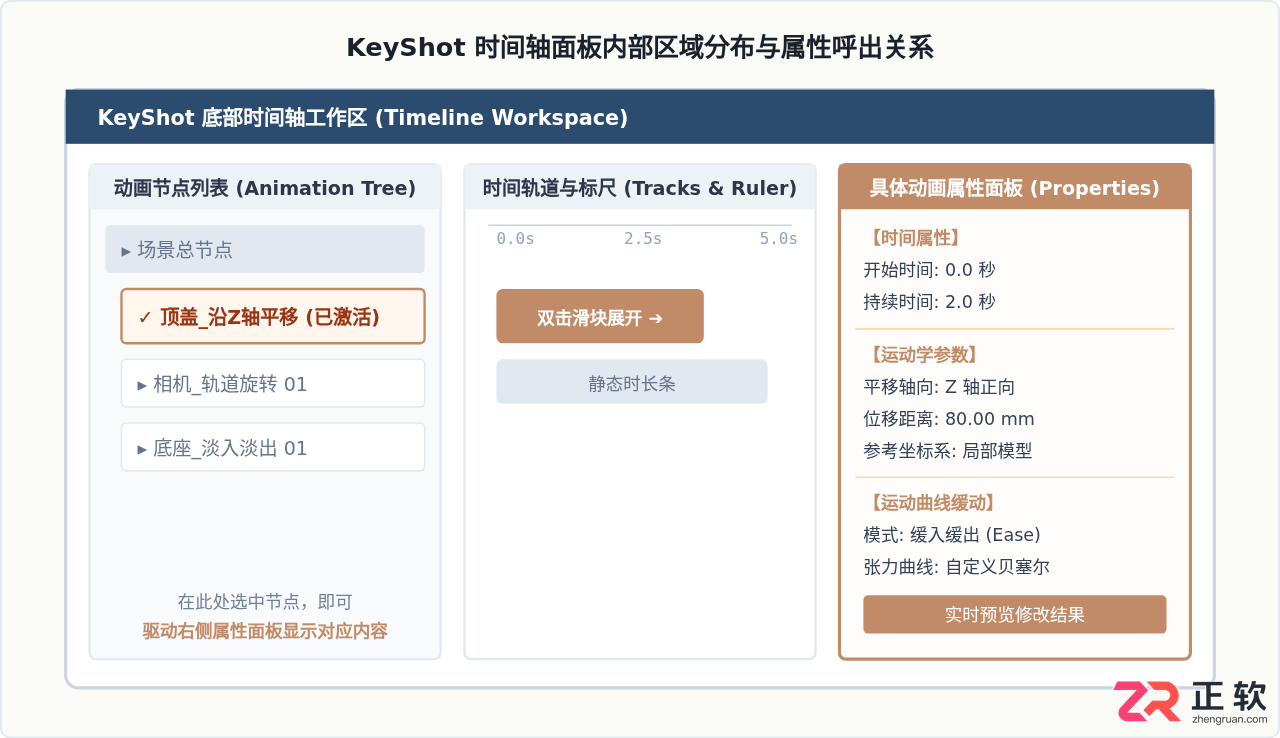Open the 张力曲线: 自定义贝塞尔 setting
The width and height of the screenshot is (1280, 738).
click(956, 567)
